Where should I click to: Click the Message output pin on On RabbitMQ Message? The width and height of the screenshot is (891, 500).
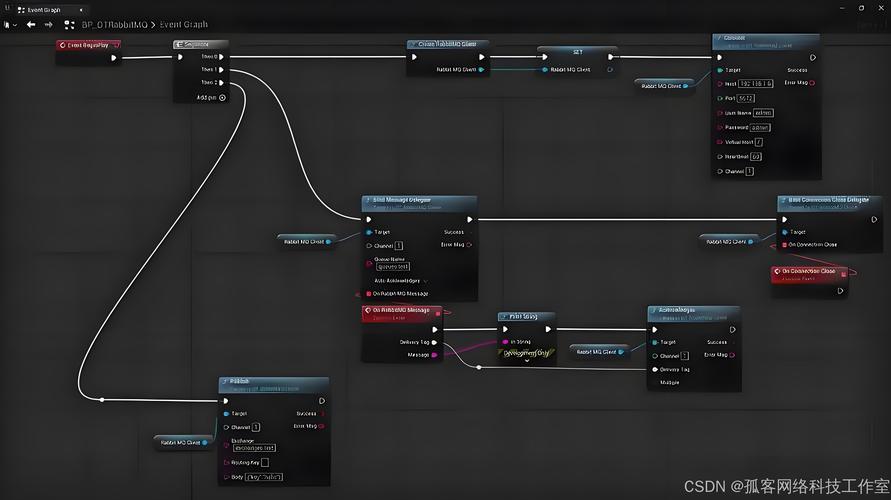pos(434,354)
